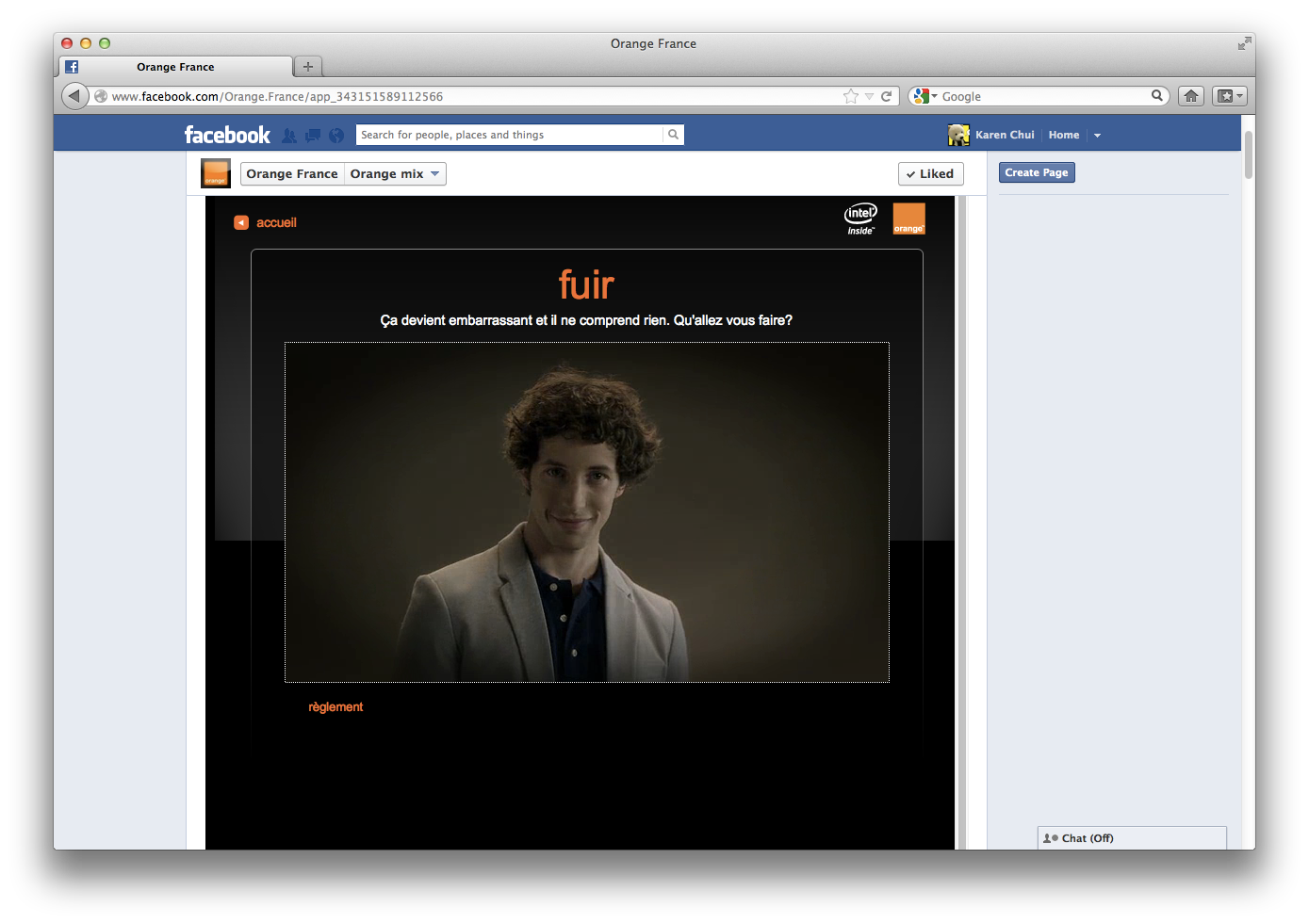
Task: Click the address bar URL
Action: pos(277,96)
